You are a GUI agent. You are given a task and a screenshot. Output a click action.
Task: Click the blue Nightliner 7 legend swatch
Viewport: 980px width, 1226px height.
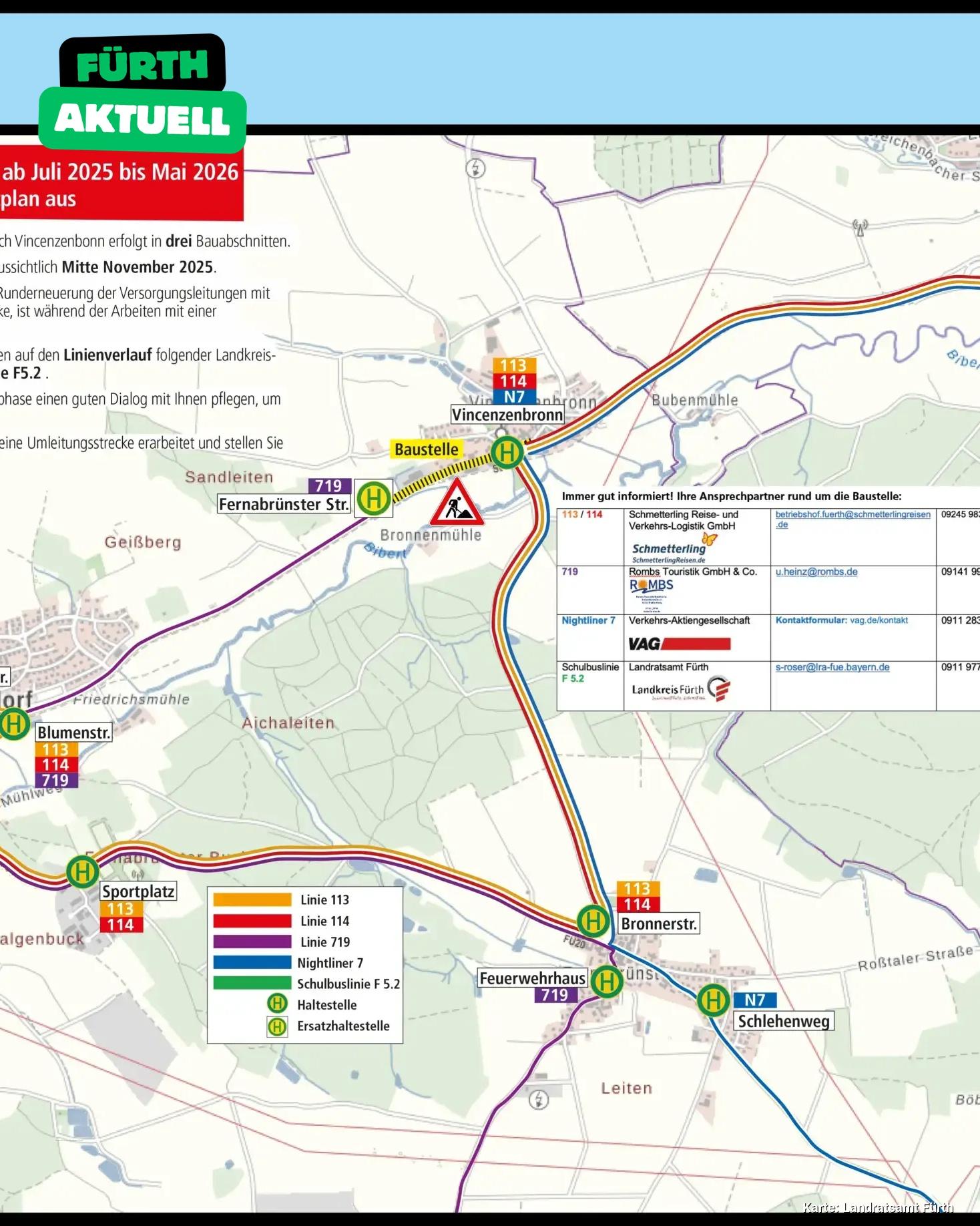tap(252, 963)
